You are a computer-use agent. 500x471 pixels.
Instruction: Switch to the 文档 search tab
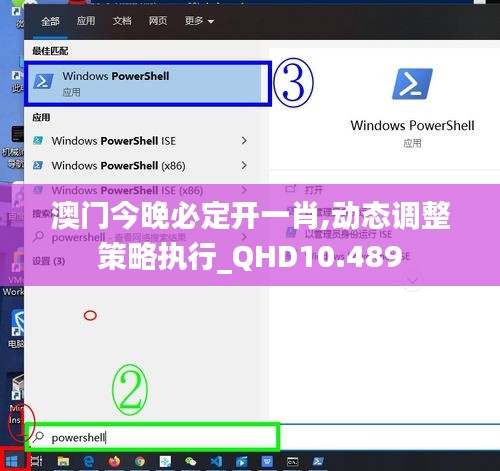click(x=122, y=21)
